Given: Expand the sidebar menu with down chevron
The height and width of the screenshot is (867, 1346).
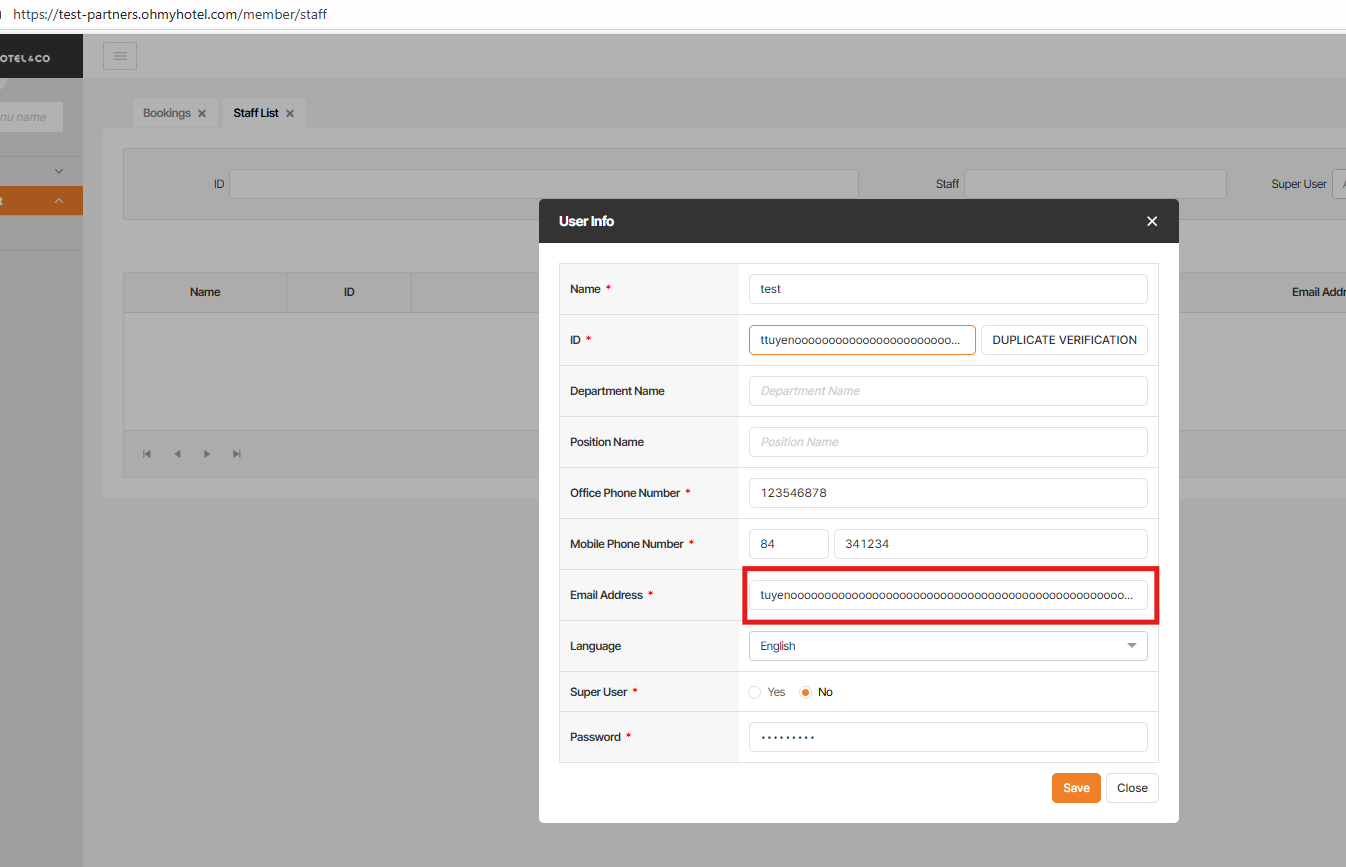Looking at the screenshot, I should point(59,172).
